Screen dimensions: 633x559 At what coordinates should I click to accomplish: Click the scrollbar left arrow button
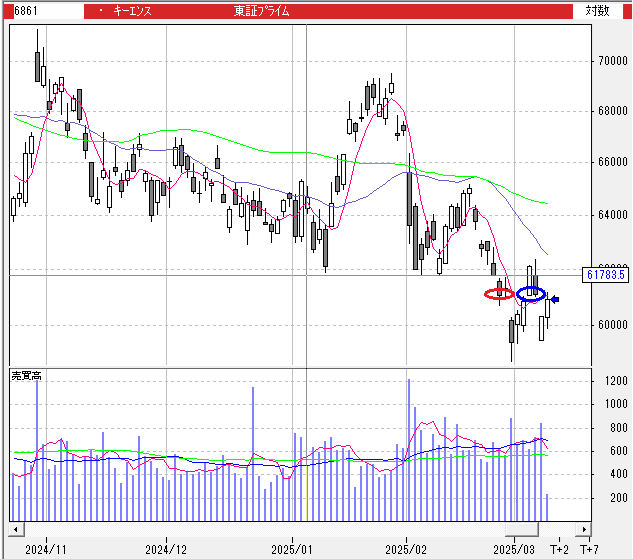[16, 529]
